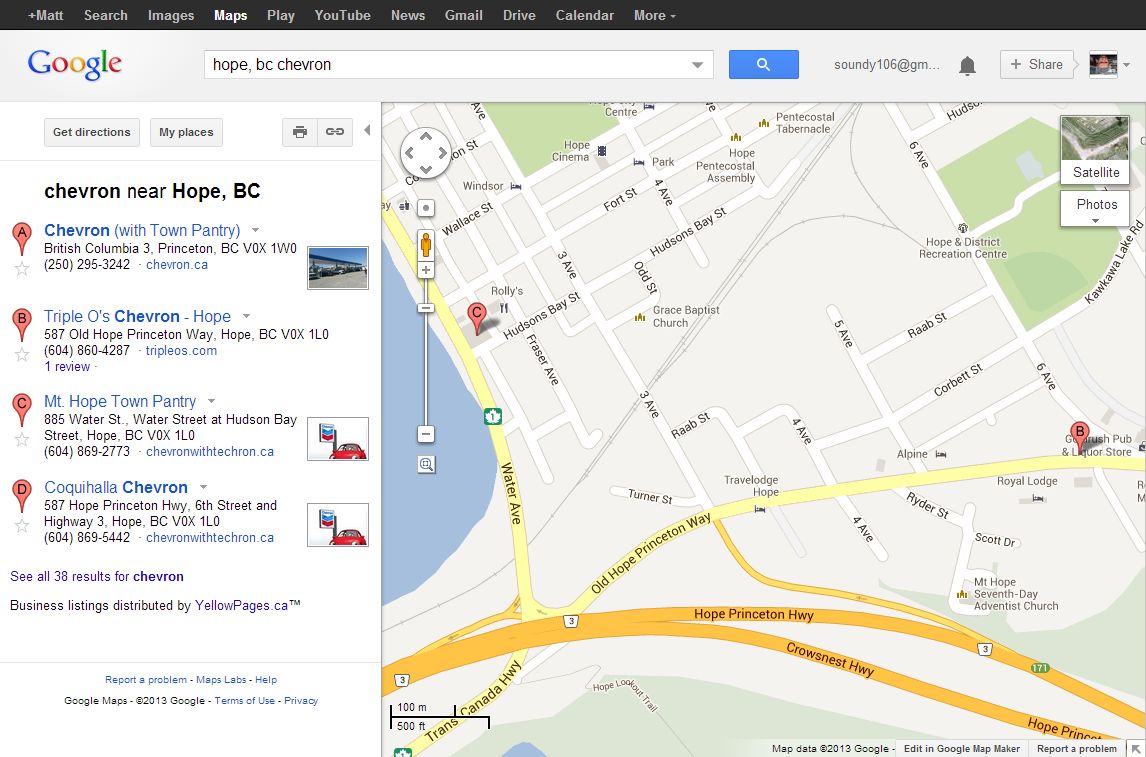Open the 1 review link
Viewport: 1146px width, 757px height.
point(67,367)
